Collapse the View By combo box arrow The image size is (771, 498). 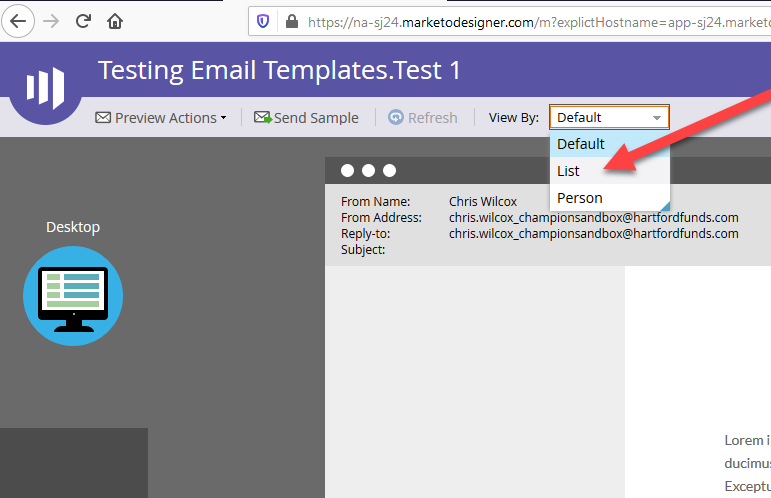click(x=657, y=118)
